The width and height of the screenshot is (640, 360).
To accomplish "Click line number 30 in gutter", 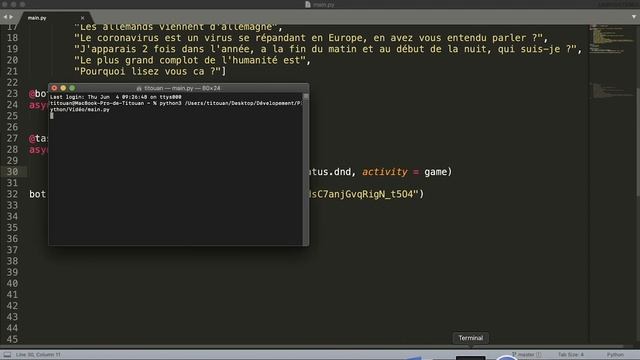I will point(12,172).
